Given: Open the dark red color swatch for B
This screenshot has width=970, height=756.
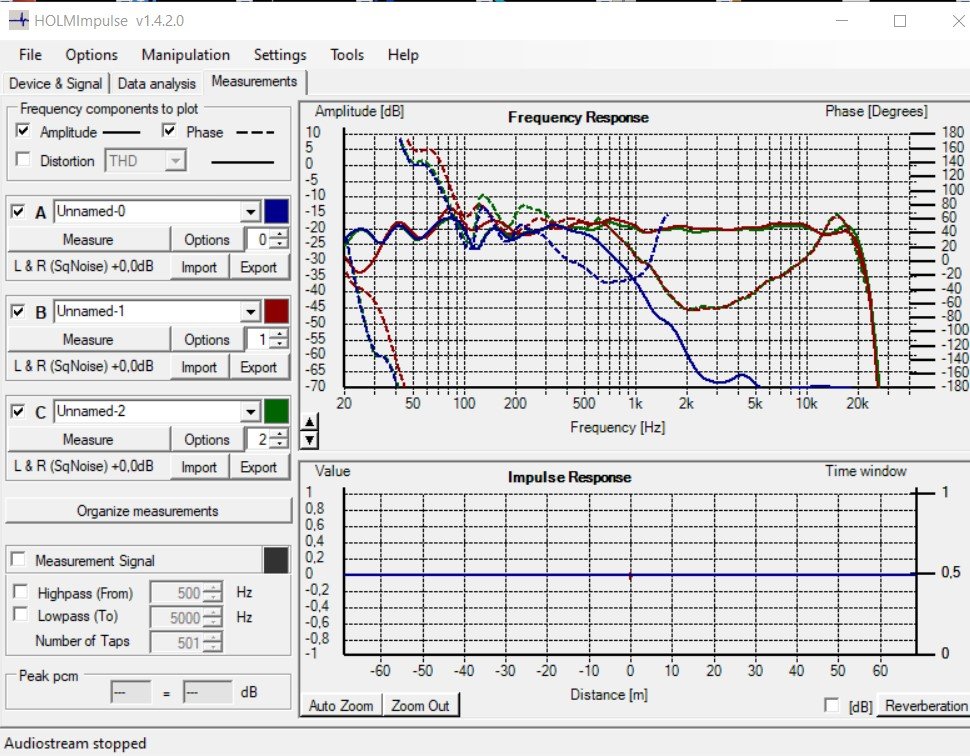Looking at the screenshot, I should pos(277,311).
